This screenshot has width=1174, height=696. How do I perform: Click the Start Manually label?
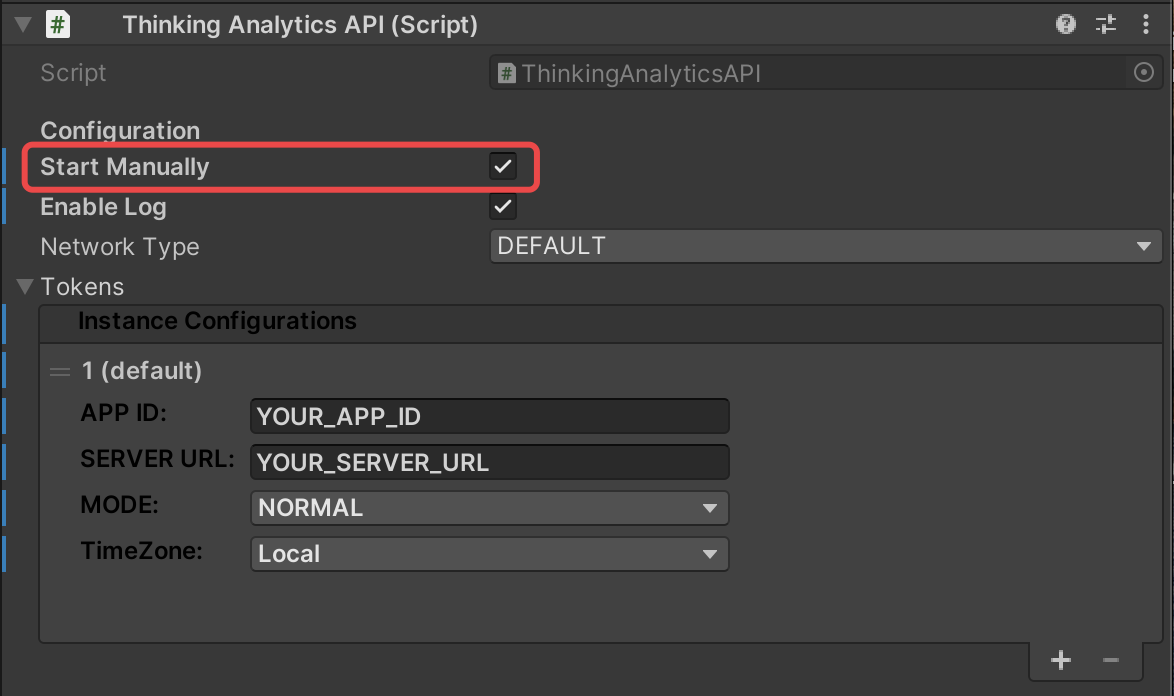[x=125, y=167]
